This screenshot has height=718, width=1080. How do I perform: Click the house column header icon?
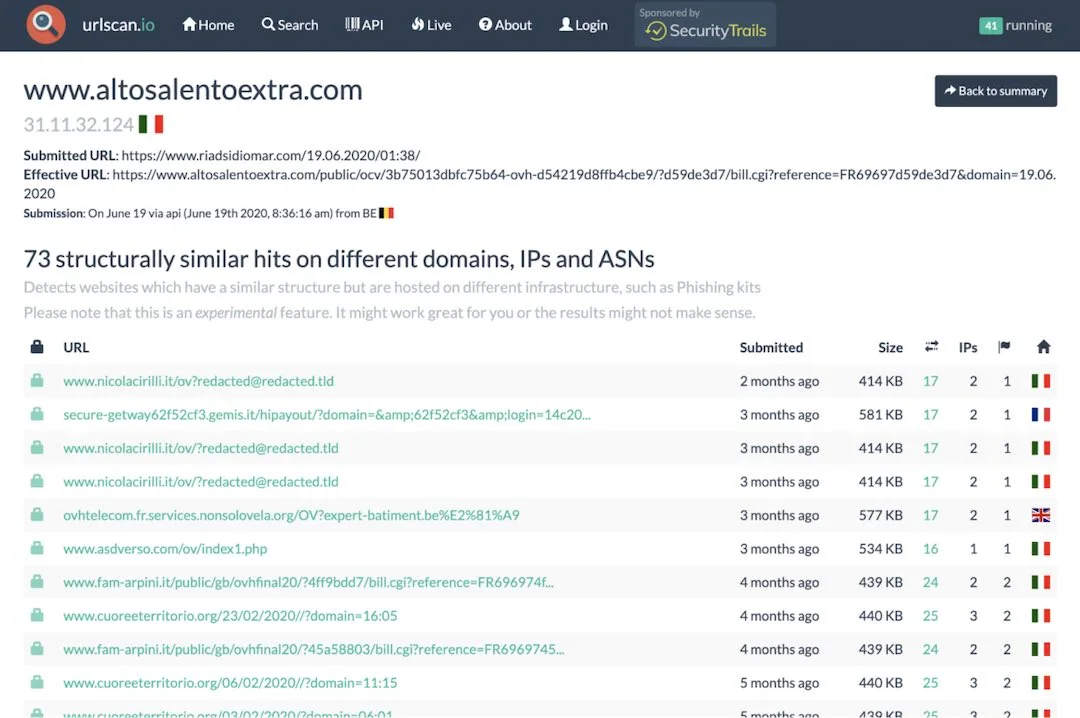pos(1043,347)
